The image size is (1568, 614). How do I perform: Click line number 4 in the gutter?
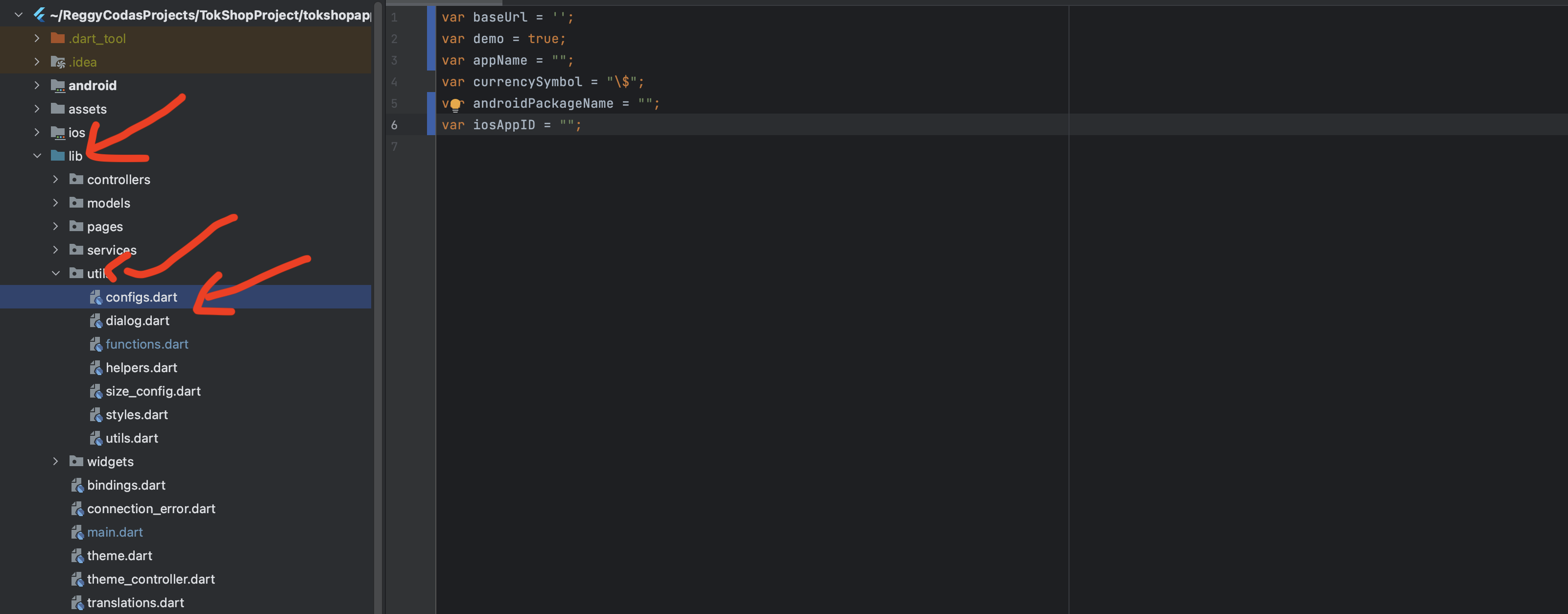pos(394,82)
